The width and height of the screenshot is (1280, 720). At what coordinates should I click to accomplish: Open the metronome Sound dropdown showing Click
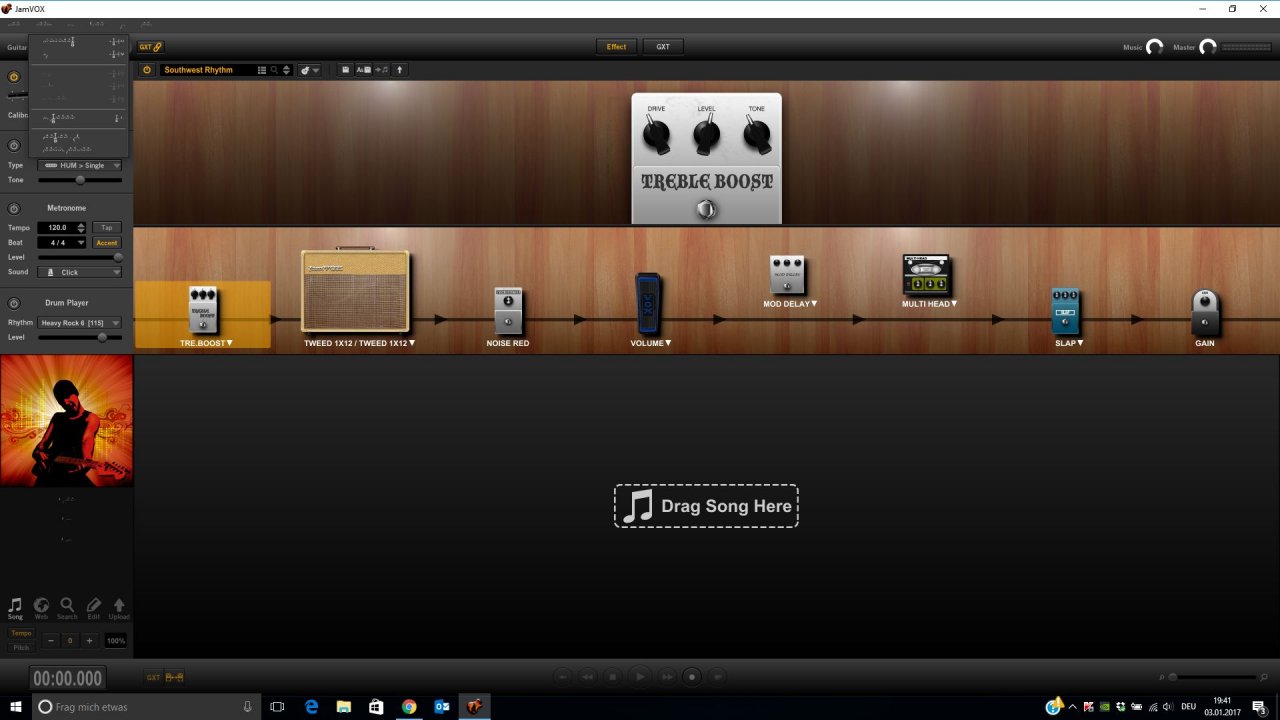(x=80, y=272)
